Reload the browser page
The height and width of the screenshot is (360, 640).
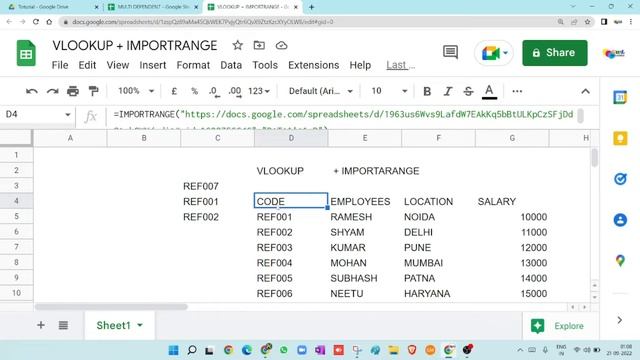(x=36, y=22)
